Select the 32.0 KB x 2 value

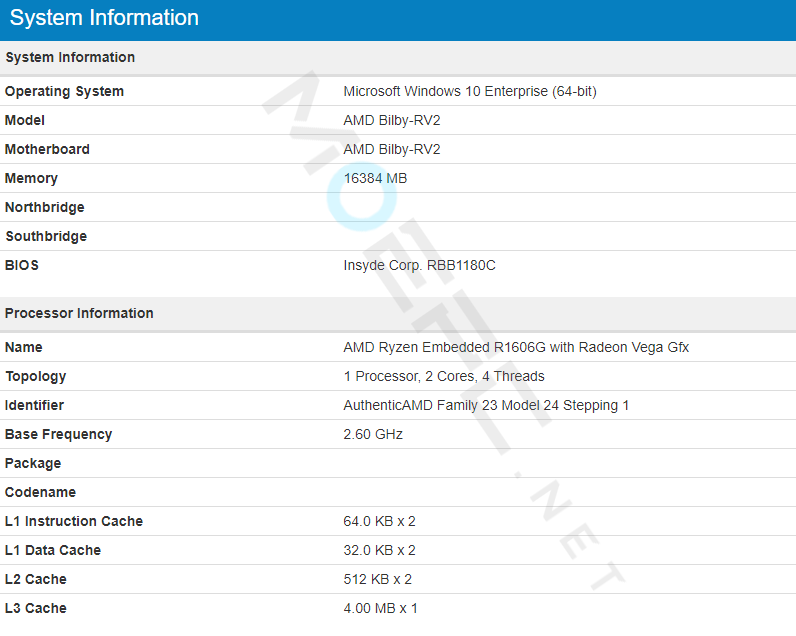(x=379, y=550)
